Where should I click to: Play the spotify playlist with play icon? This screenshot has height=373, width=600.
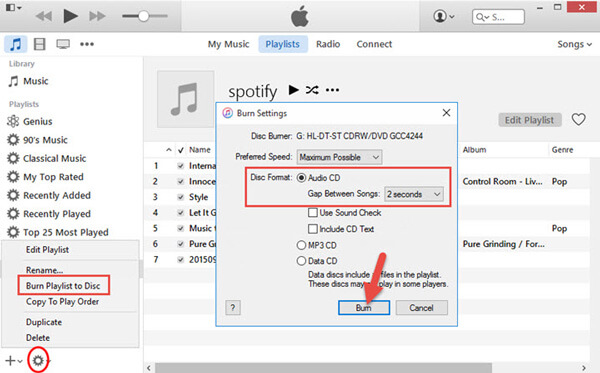(x=293, y=90)
